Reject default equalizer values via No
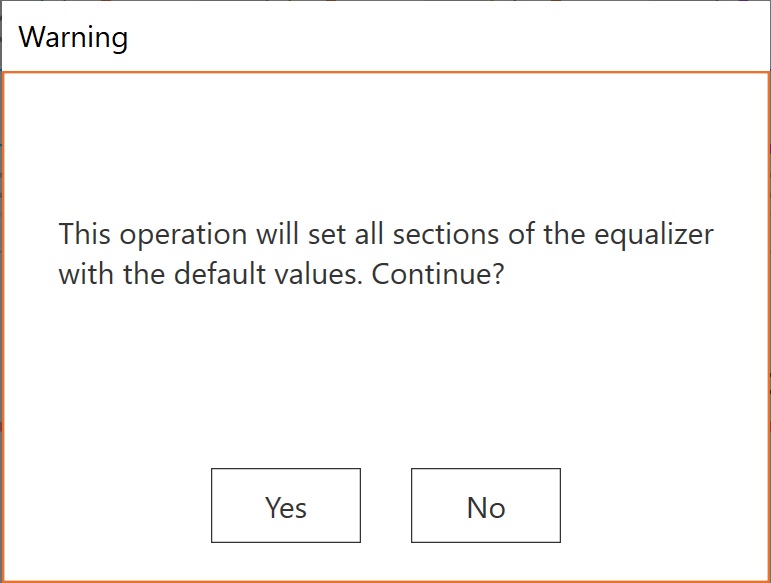771x583 pixels. [x=486, y=506]
